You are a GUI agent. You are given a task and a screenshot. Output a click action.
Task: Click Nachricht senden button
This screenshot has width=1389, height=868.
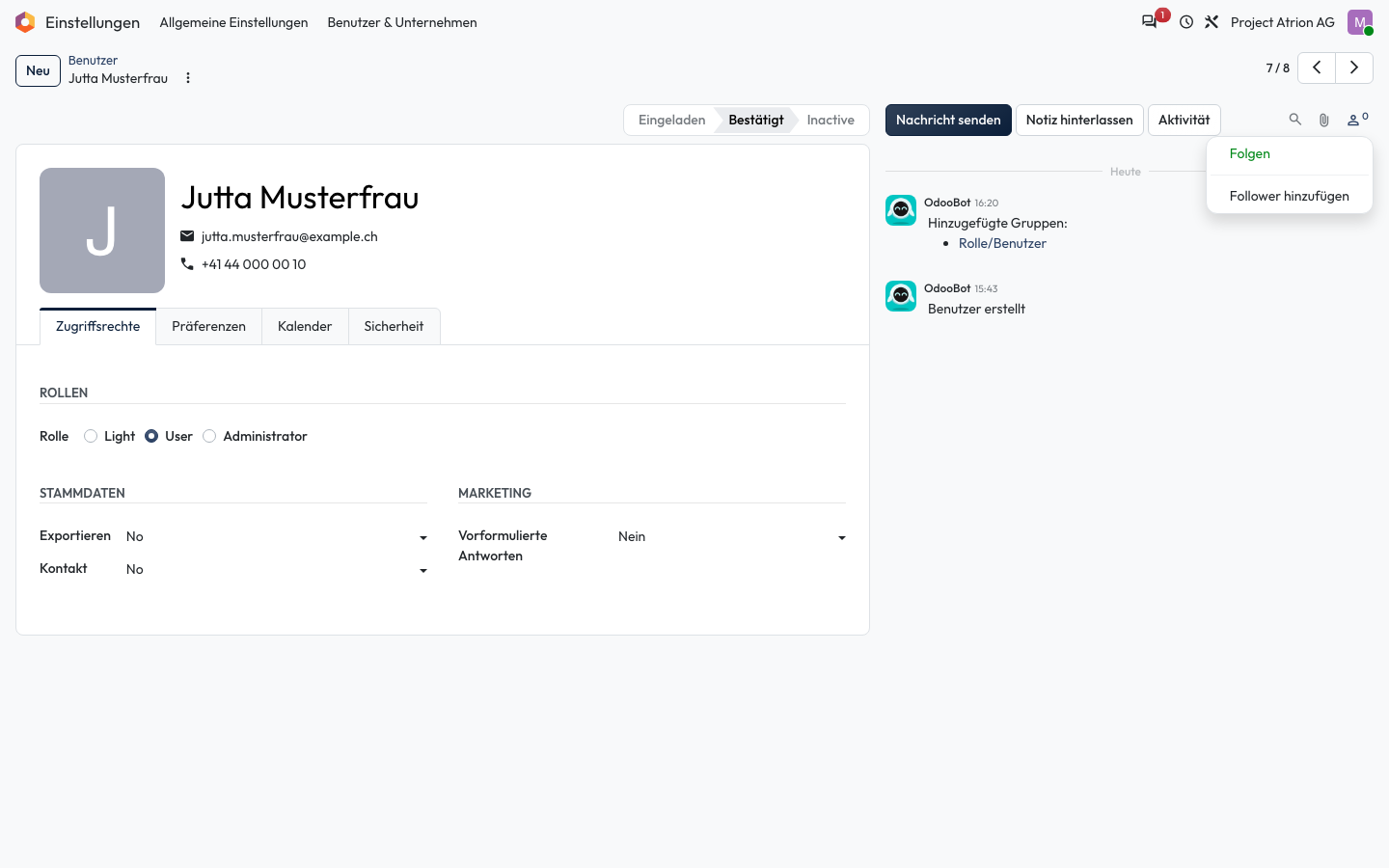pyautogui.click(x=948, y=120)
